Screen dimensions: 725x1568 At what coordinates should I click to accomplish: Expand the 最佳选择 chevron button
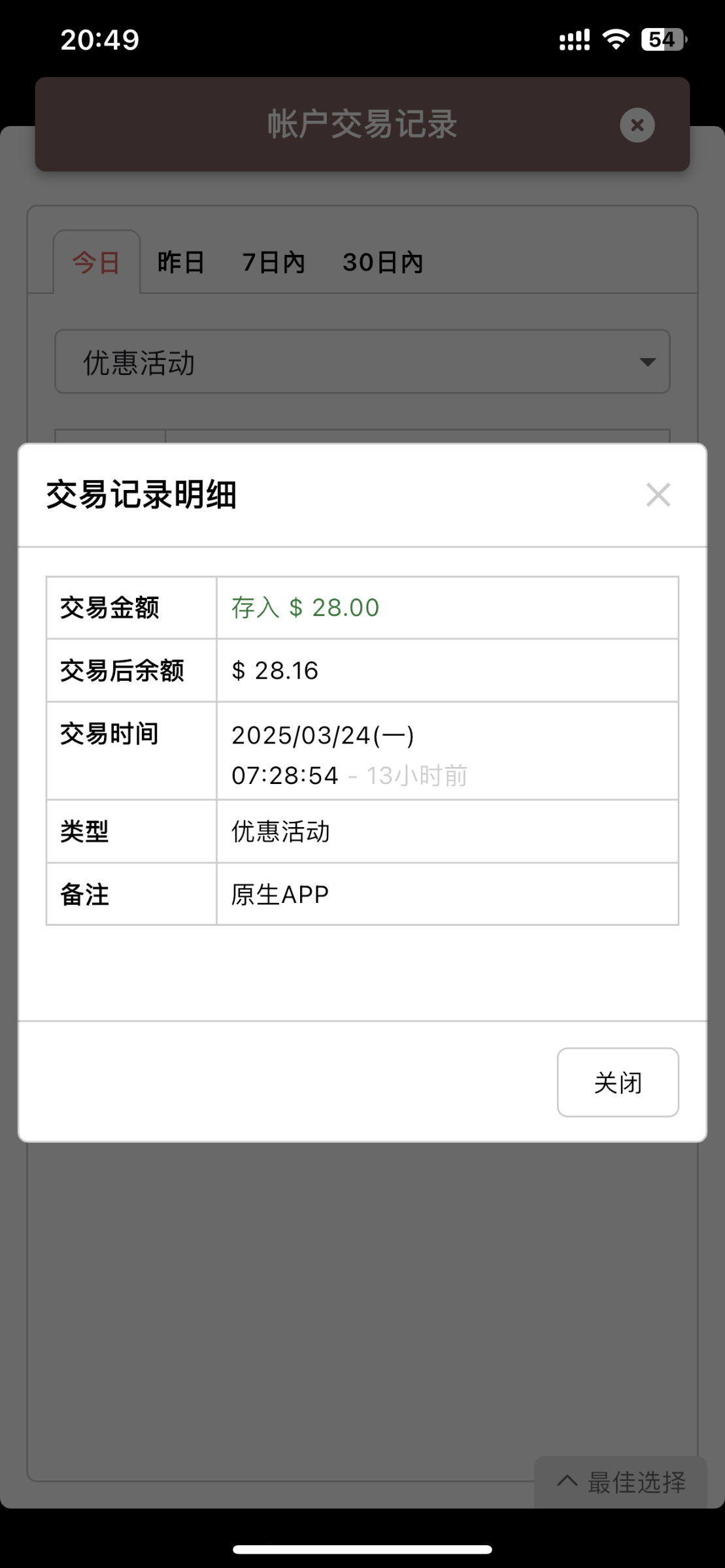tap(620, 1482)
